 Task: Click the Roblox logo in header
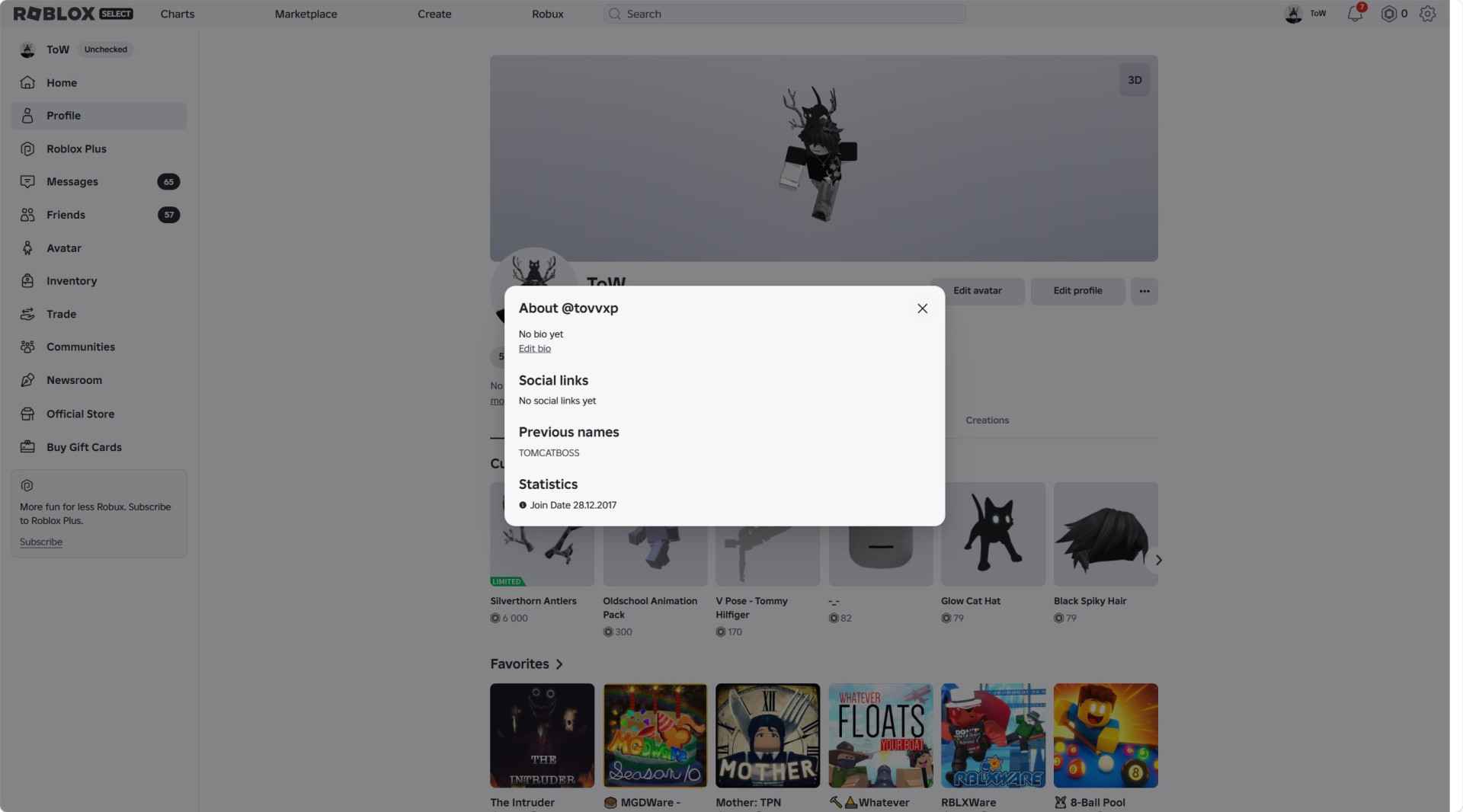[73, 14]
